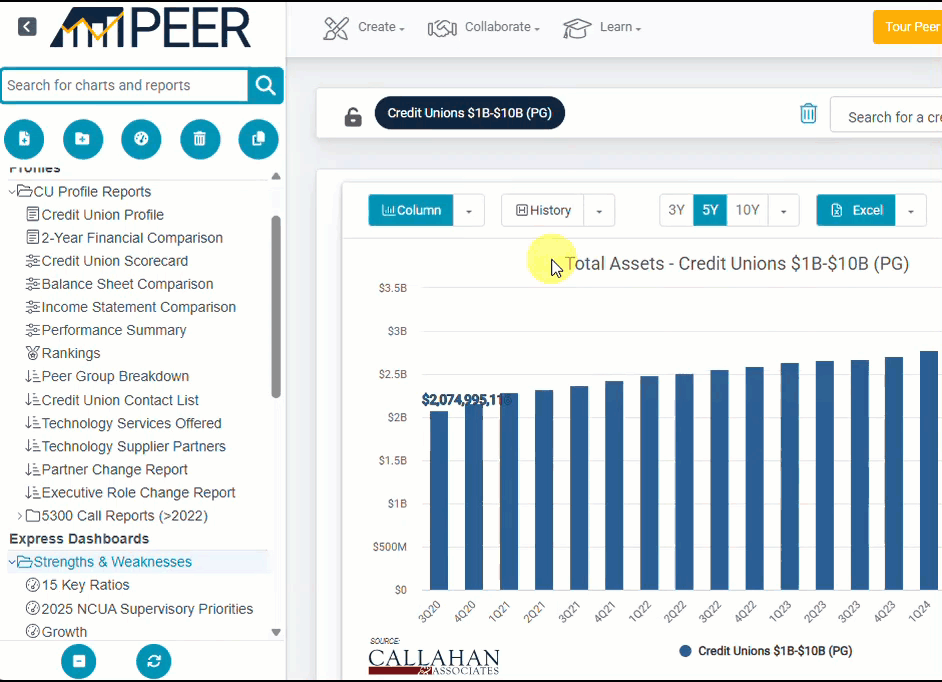Click collapse-all round icon at sidebar bottom
This screenshot has height=682, width=942.
79,661
